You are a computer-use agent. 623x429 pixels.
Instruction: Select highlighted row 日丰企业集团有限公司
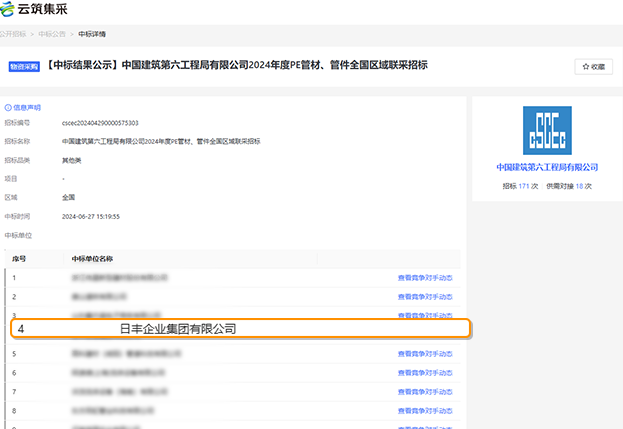[x=178, y=328]
